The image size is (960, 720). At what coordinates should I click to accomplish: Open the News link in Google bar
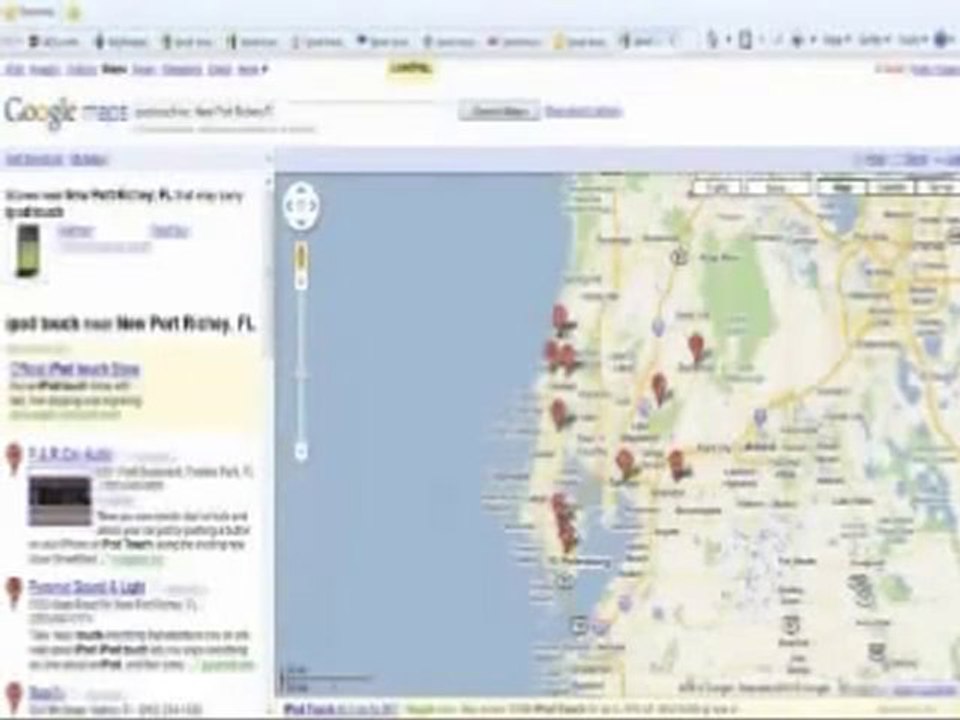pyautogui.click(x=144, y=70)
